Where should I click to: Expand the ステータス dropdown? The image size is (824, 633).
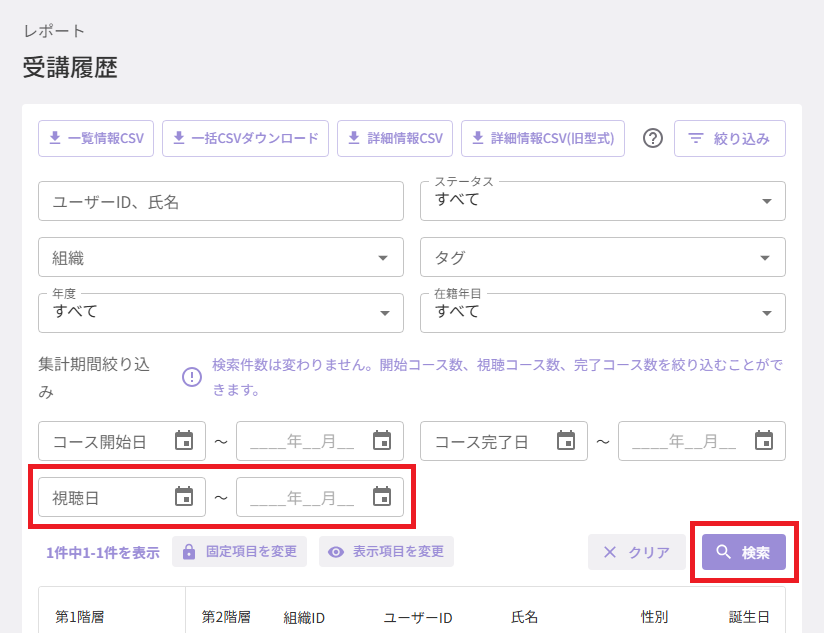point(603,201)
